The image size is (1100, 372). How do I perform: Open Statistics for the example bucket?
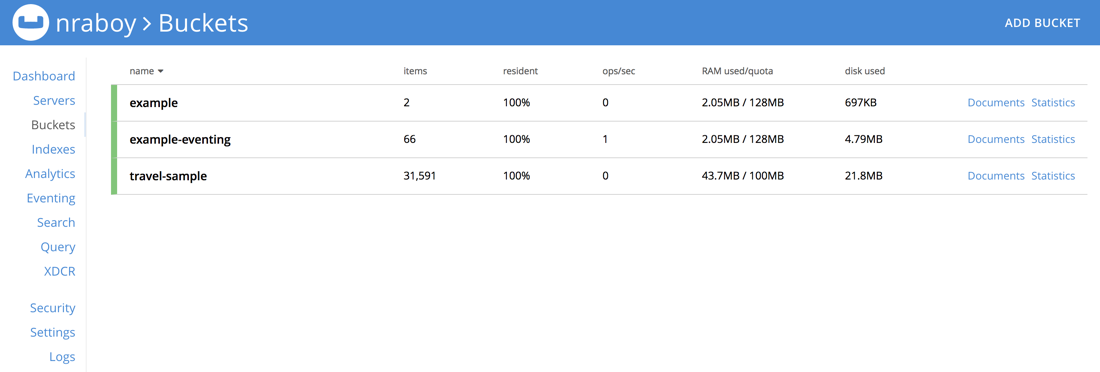[x=1053, y=102]
